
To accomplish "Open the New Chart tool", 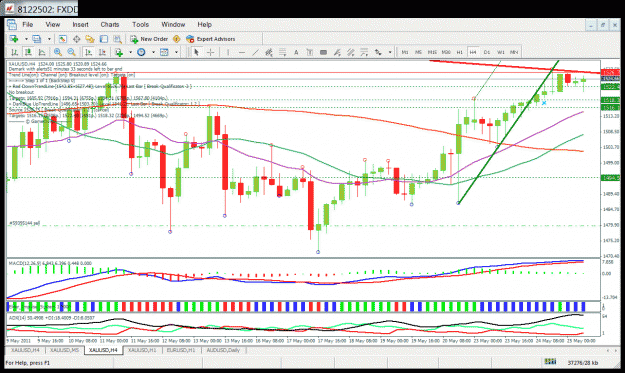I will (14, 39).
